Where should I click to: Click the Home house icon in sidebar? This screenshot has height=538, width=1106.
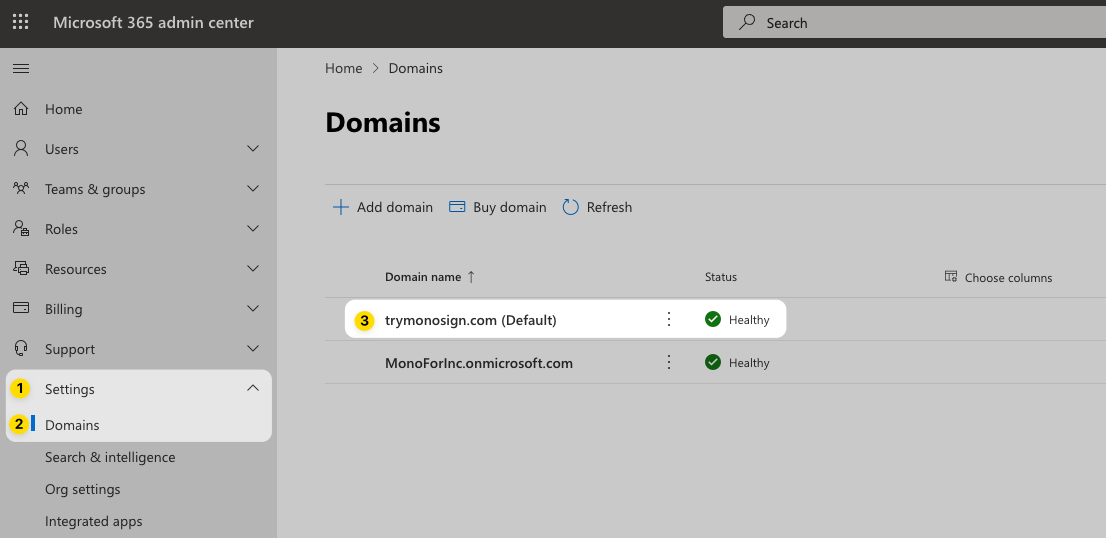point(21,109)
